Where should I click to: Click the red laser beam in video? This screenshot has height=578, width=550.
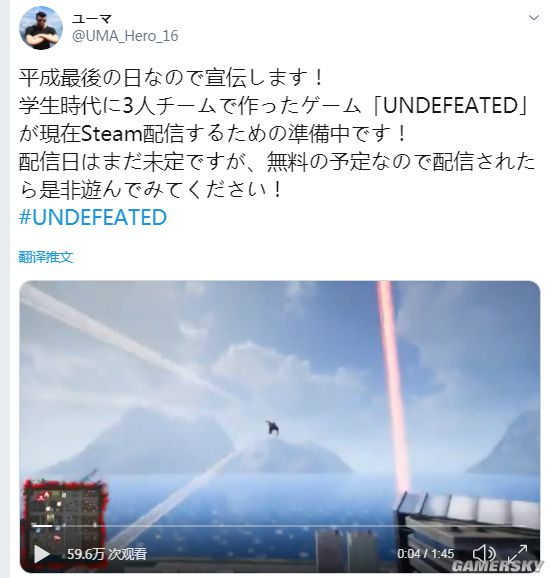point(394,387)
